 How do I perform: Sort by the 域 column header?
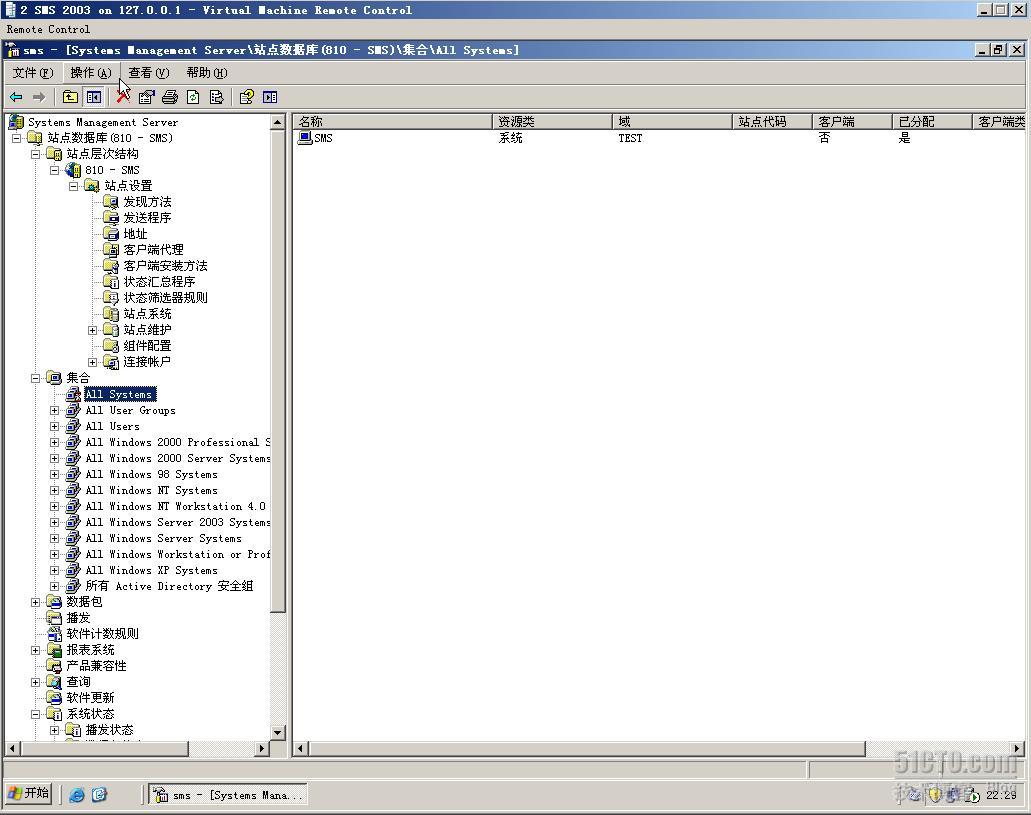point(673,122)
